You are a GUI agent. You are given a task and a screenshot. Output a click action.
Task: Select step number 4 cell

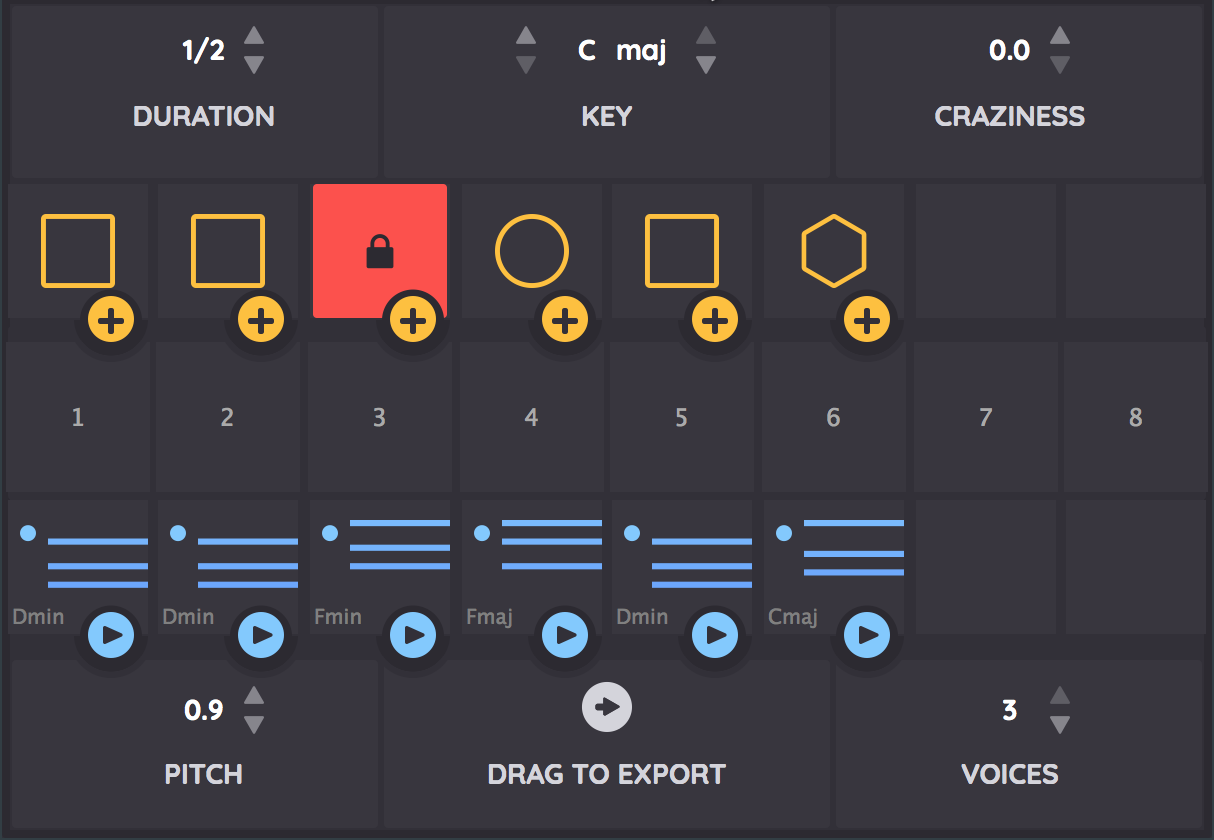click(x=531, y=417)
